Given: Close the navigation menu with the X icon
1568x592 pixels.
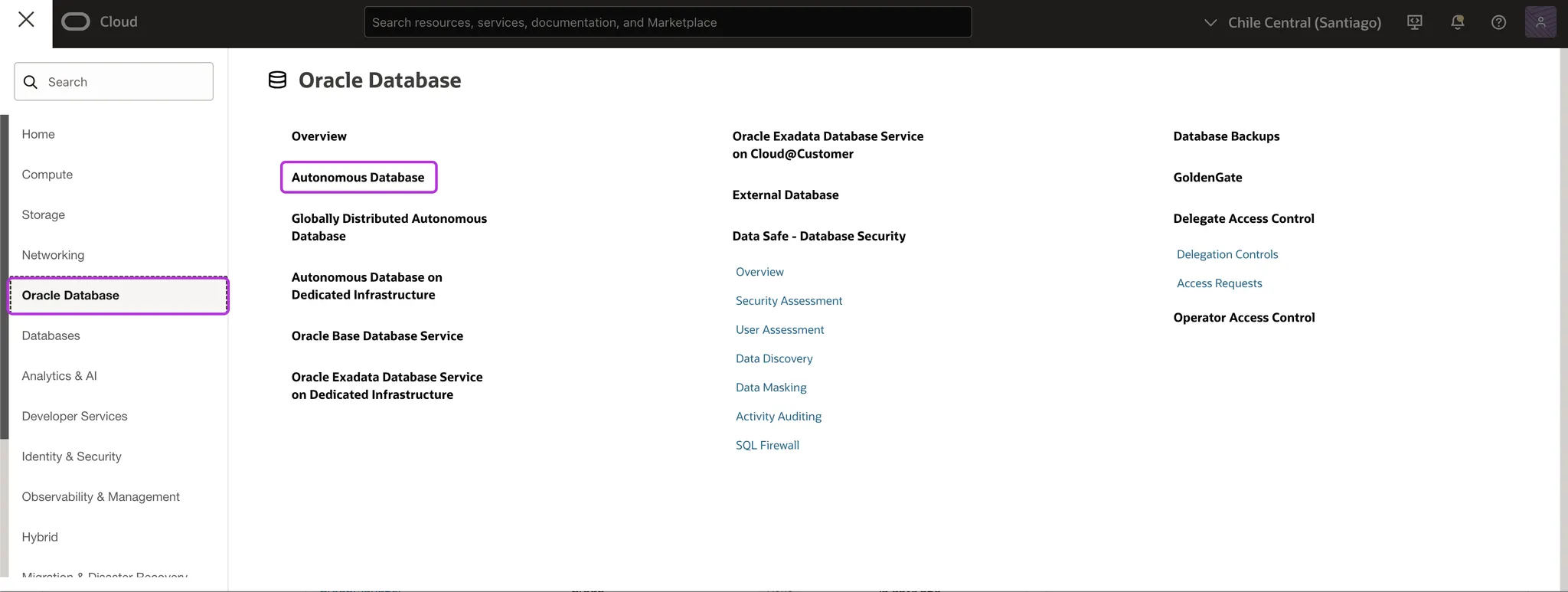Looking at the screenshot, I should pos(26,20).
